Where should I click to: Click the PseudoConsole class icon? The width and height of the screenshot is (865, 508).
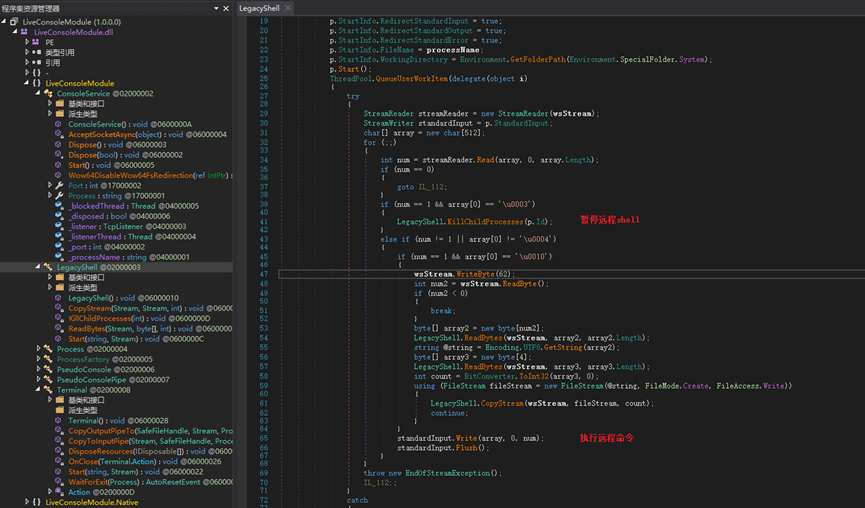[48, 369]
